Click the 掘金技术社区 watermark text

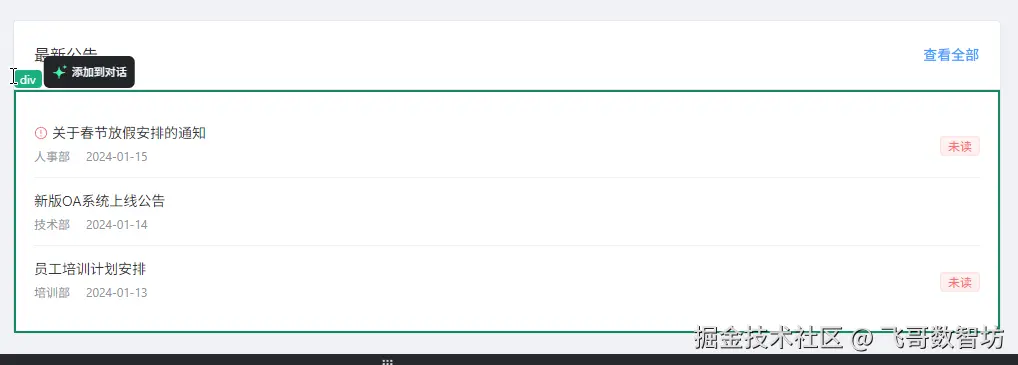(x=769, y=338)
